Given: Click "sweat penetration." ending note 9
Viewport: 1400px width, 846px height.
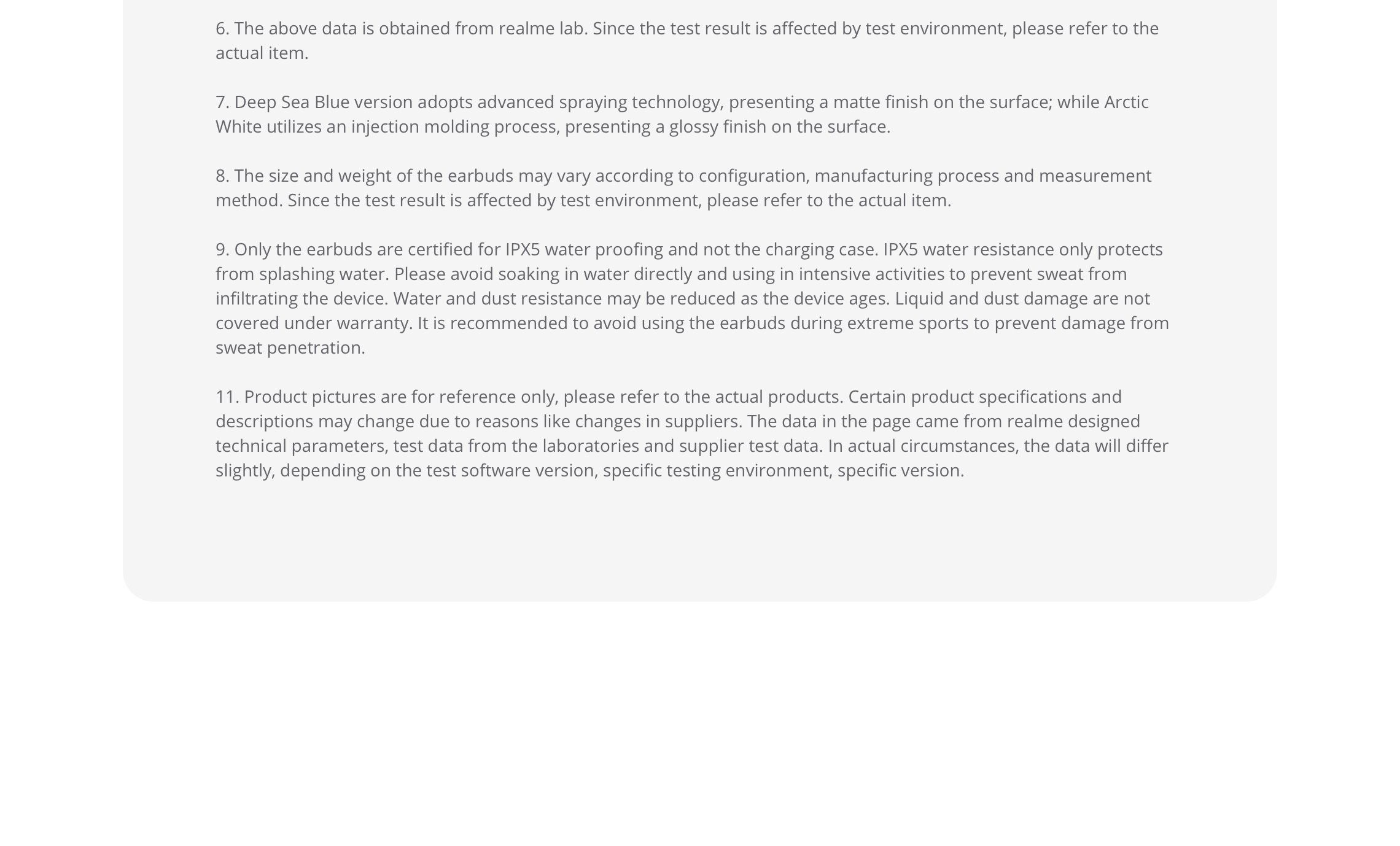Looking at the screenshot, I should (290, 348).
